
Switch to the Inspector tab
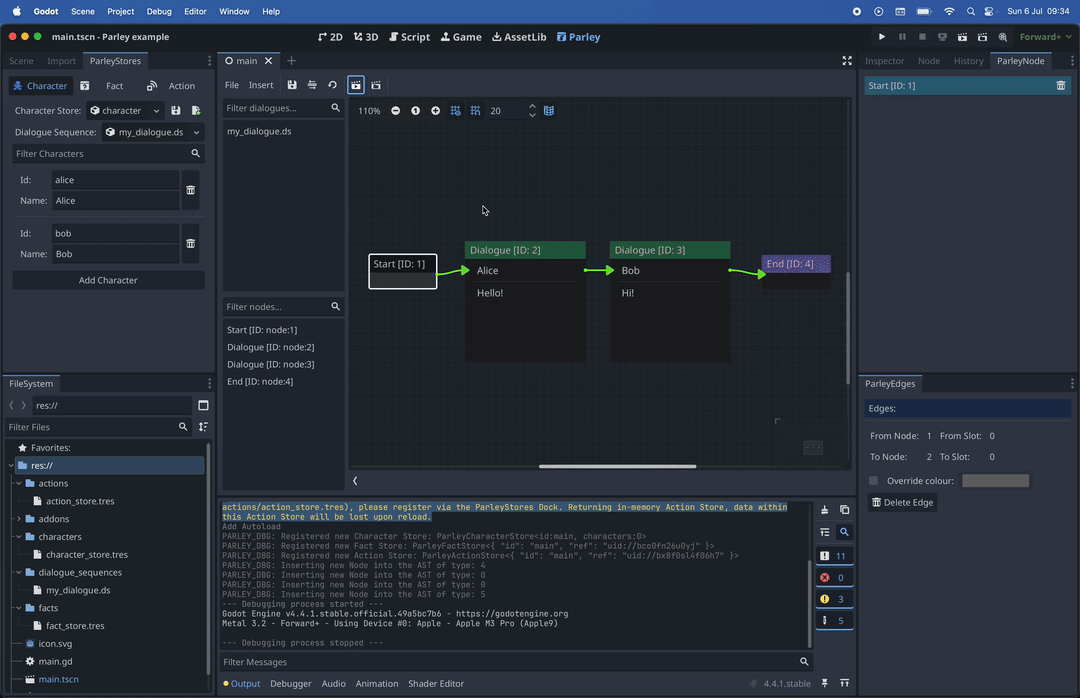pos(884,61)
